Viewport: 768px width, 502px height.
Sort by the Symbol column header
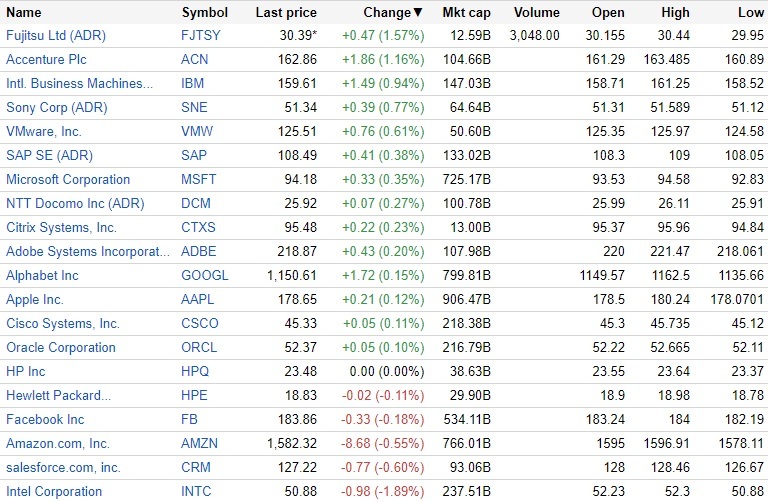(x=204, y=12)
